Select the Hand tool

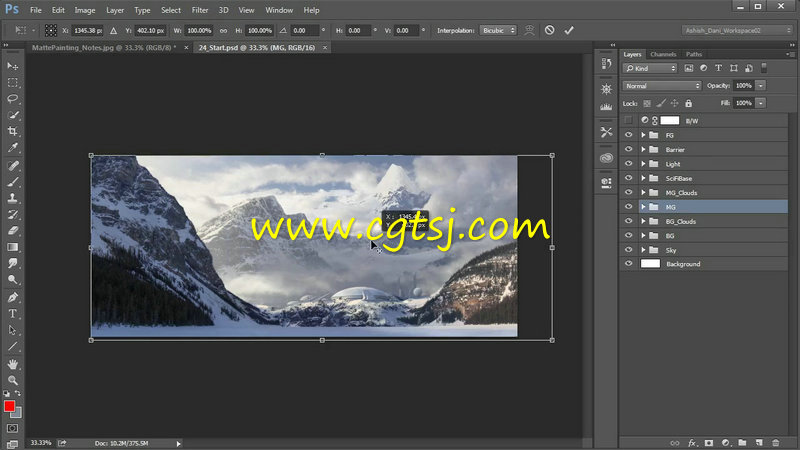13,364
